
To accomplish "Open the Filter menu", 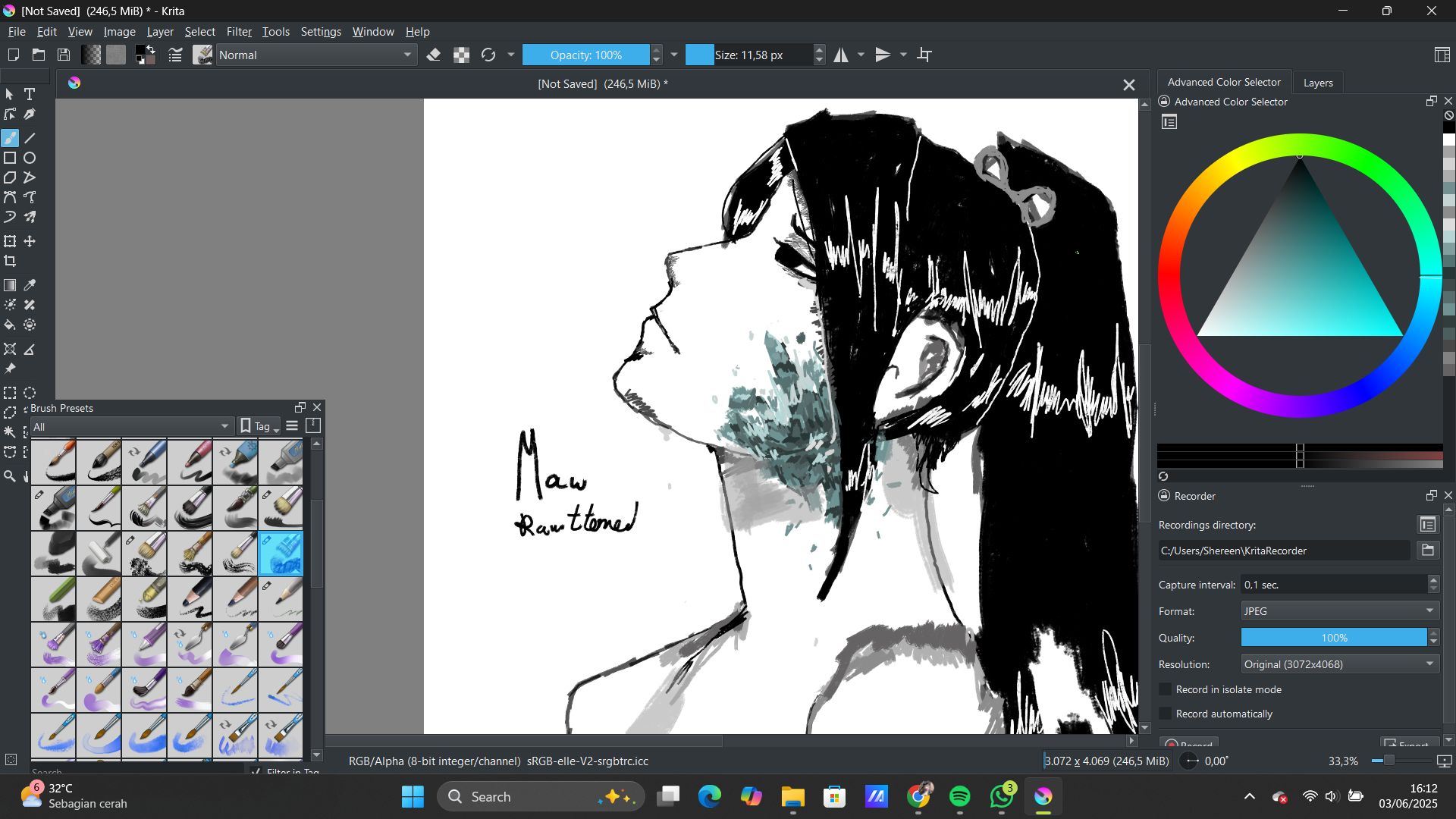I will click(239, 32).
